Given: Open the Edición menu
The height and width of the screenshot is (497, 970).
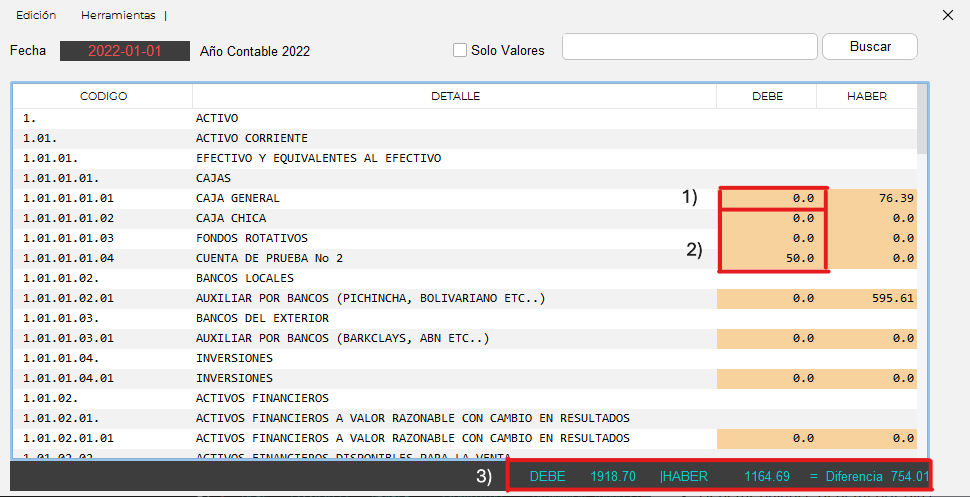Looking at the screenshot, I should pyautogui.click(x=36, y=15).
